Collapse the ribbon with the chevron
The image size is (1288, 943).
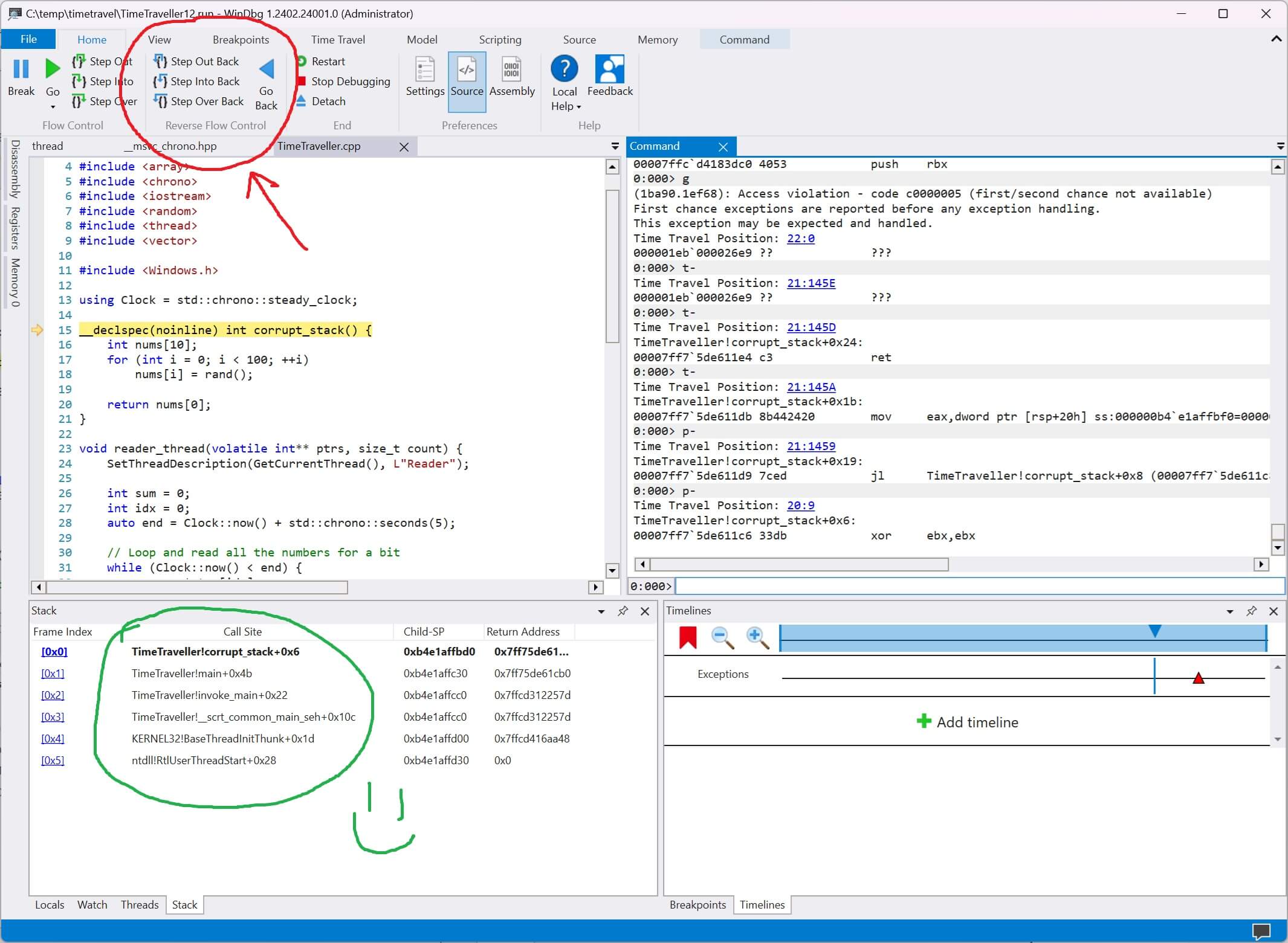1276,39
